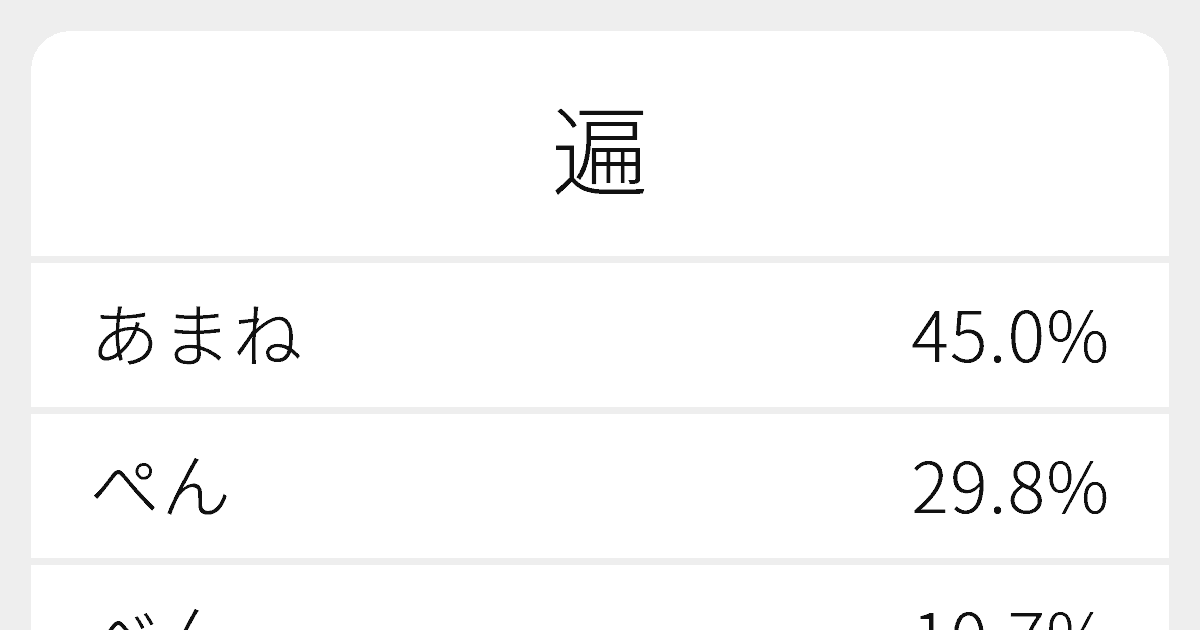The width and height of the screenshot is (1200, 630).
Task: Click the white header card beside 遍
Action: coord(300,150)
